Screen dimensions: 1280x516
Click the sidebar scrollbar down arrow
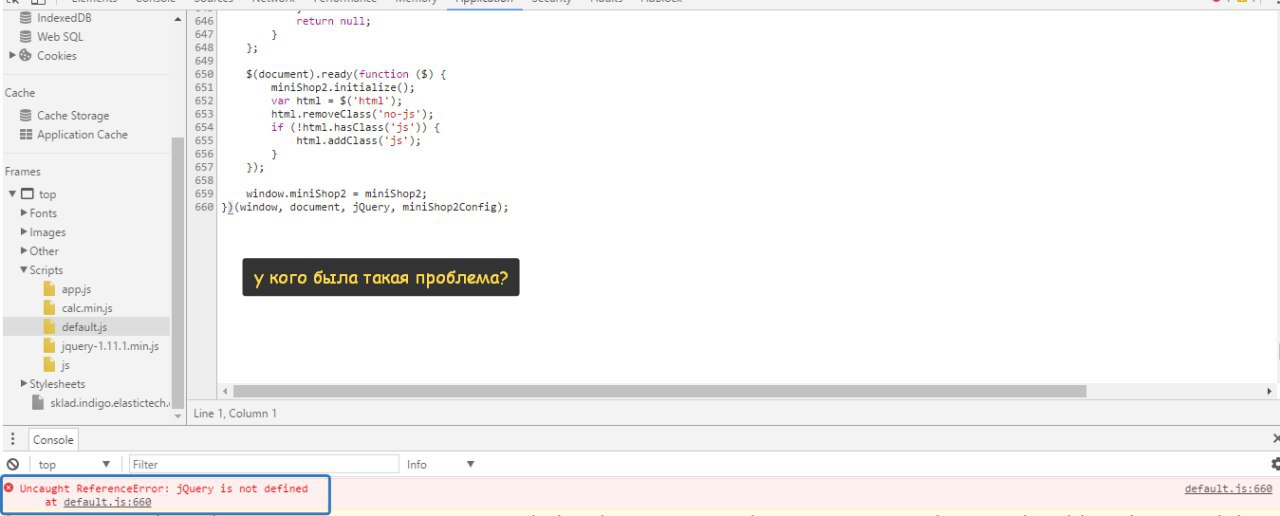click(x=179, y=414)
